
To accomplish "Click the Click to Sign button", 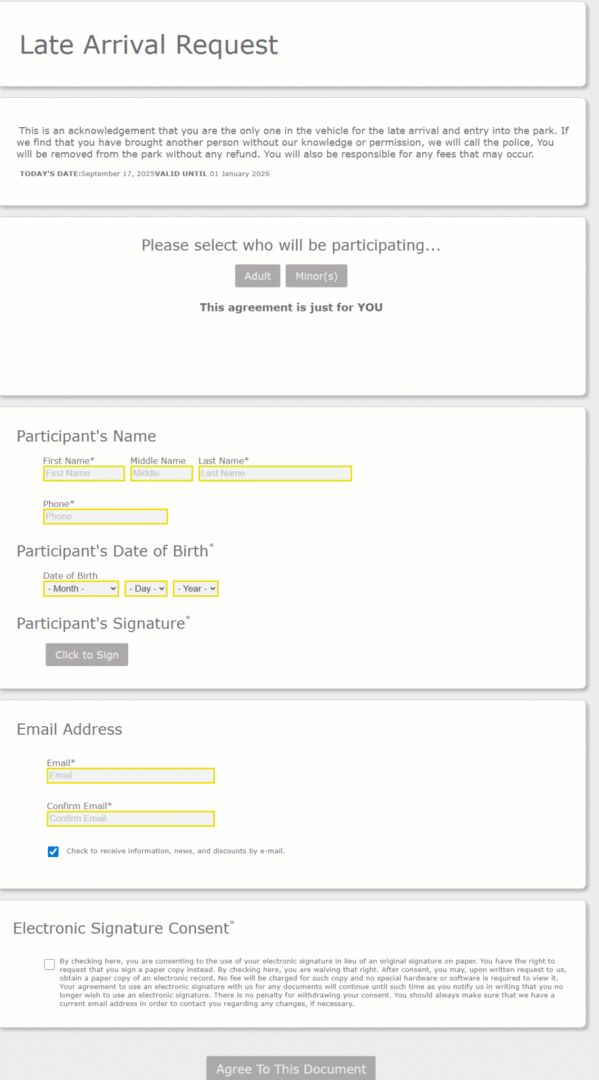I will [x=87, y=655].
